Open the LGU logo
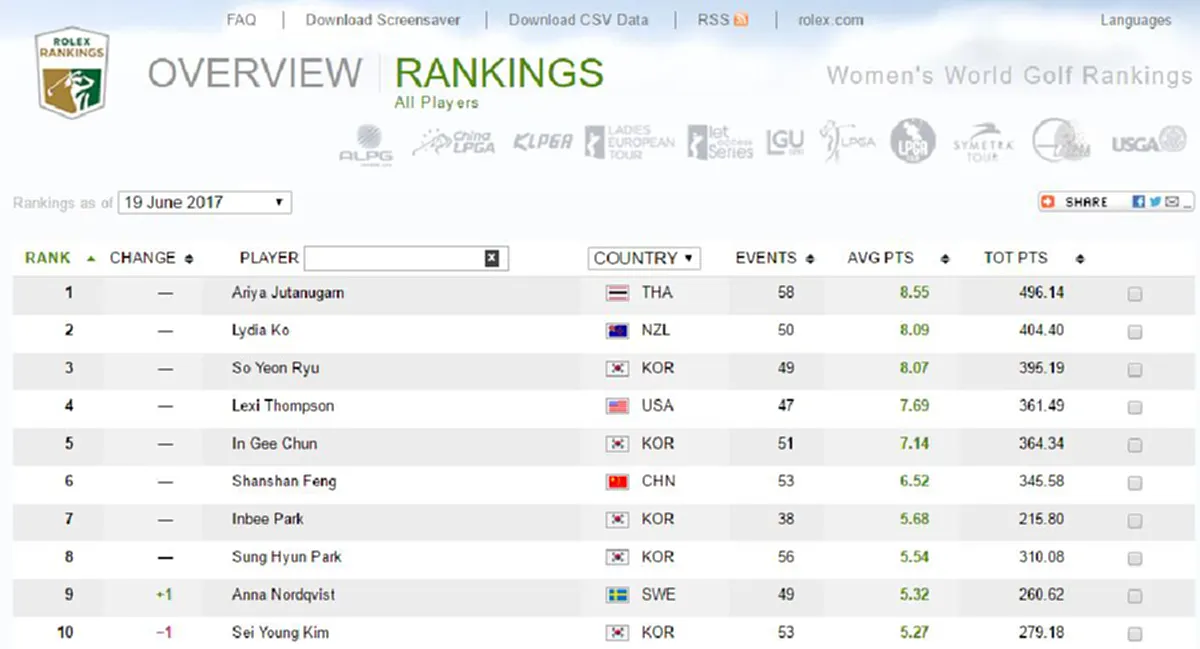1200x649 pixels. (785, 142)
